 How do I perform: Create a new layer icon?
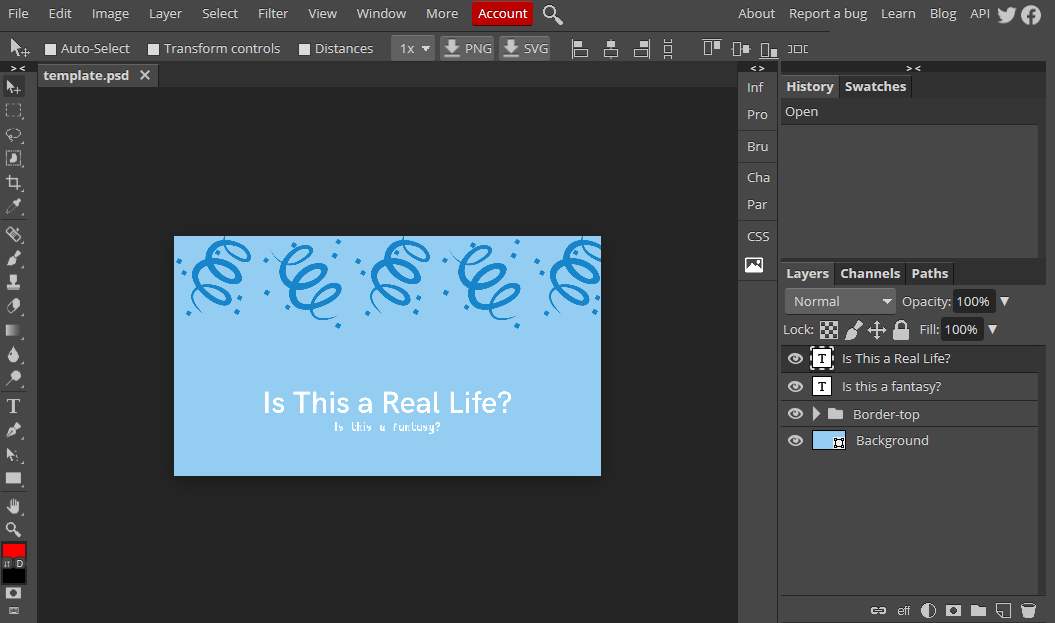1003,610
